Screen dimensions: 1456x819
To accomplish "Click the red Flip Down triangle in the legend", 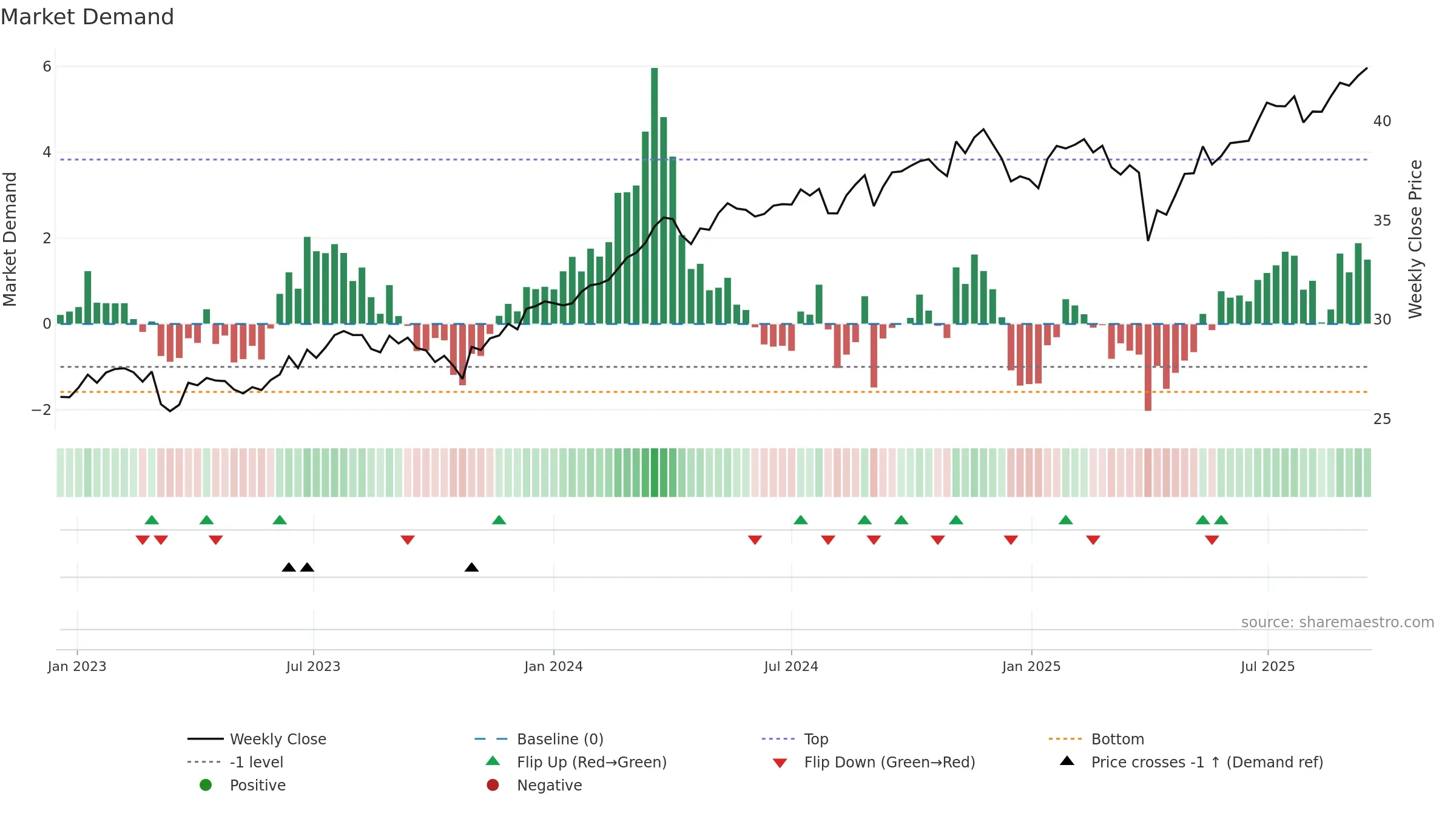I will click(780, 763).
